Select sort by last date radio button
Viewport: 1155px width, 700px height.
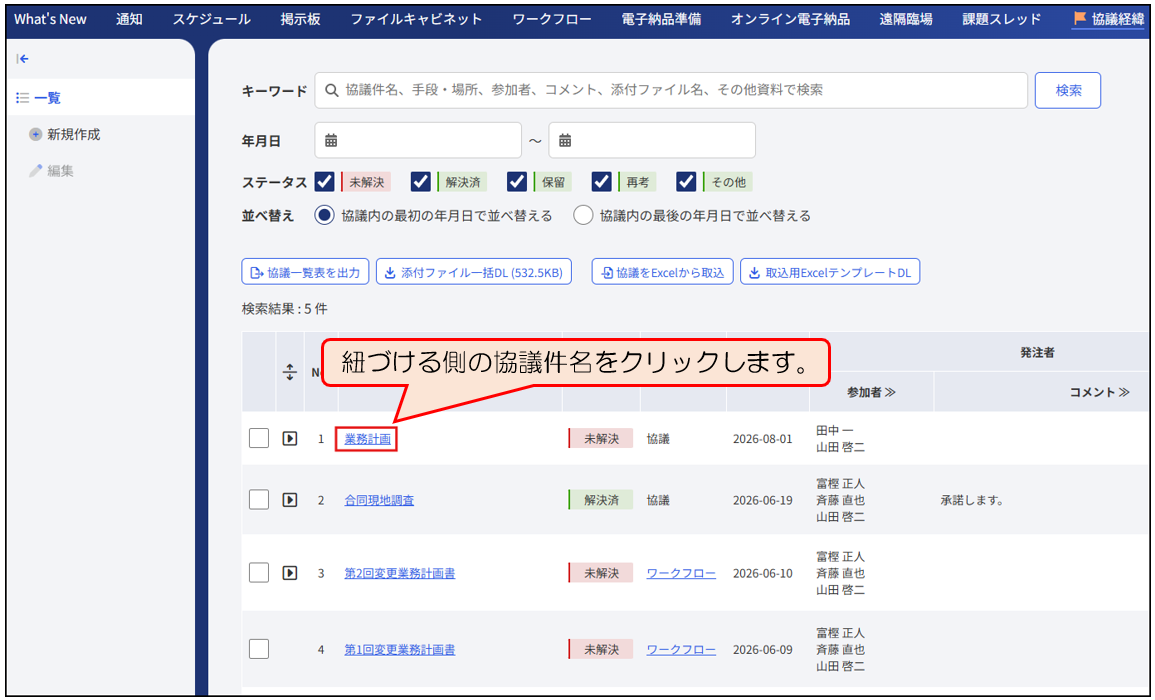583,215
